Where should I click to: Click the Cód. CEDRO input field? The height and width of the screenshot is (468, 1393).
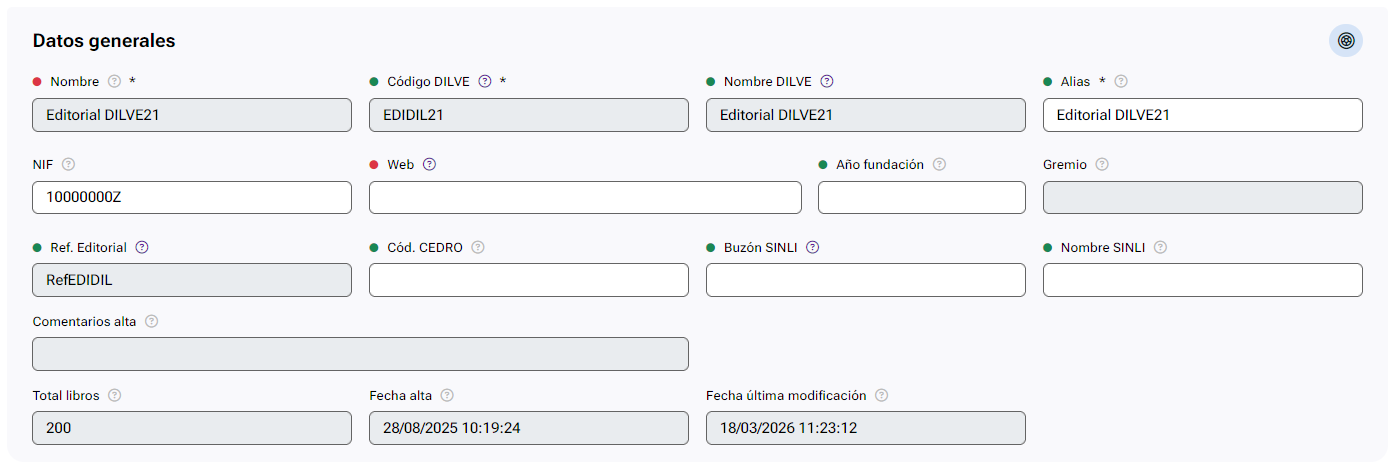528,281
